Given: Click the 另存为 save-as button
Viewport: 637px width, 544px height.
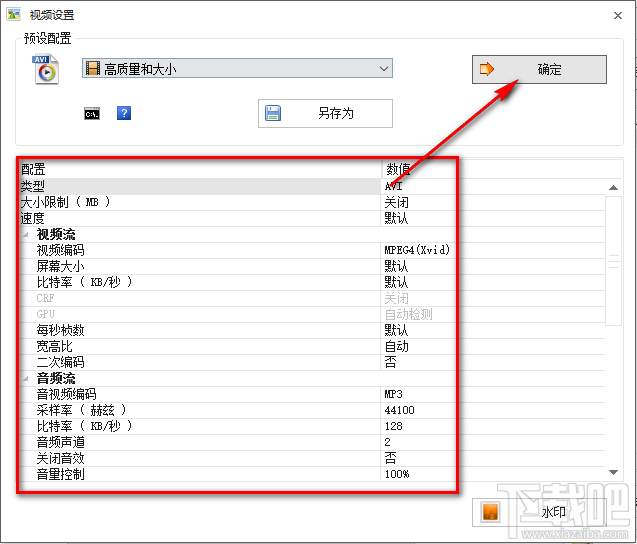Looking at the screenshot, I should [x=325, y=113].
